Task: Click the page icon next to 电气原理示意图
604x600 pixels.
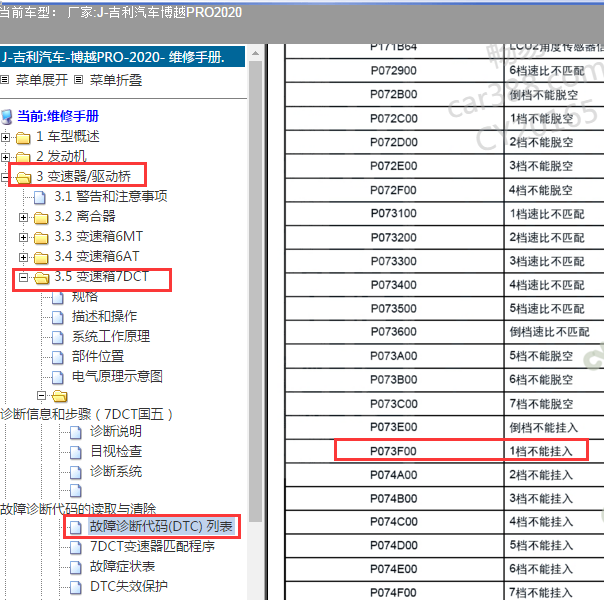Action: pos(58,377)
